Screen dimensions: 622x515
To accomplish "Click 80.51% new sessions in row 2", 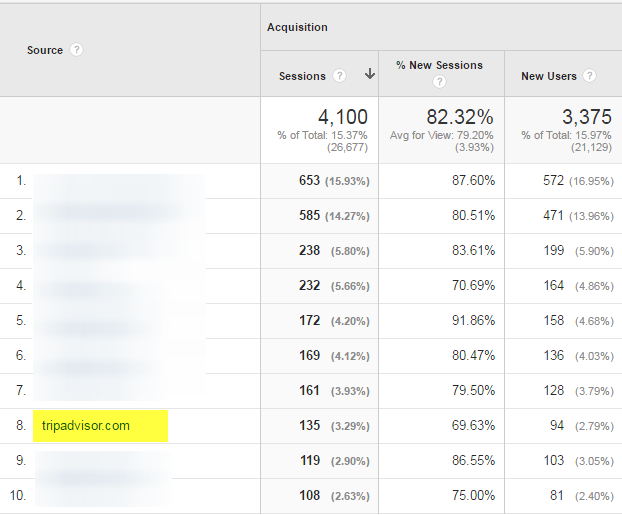I will [x=473, y=215].
